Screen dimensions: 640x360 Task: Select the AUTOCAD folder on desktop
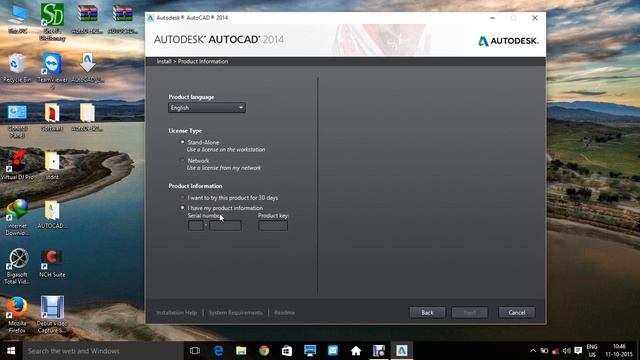[x=52, y=215]
